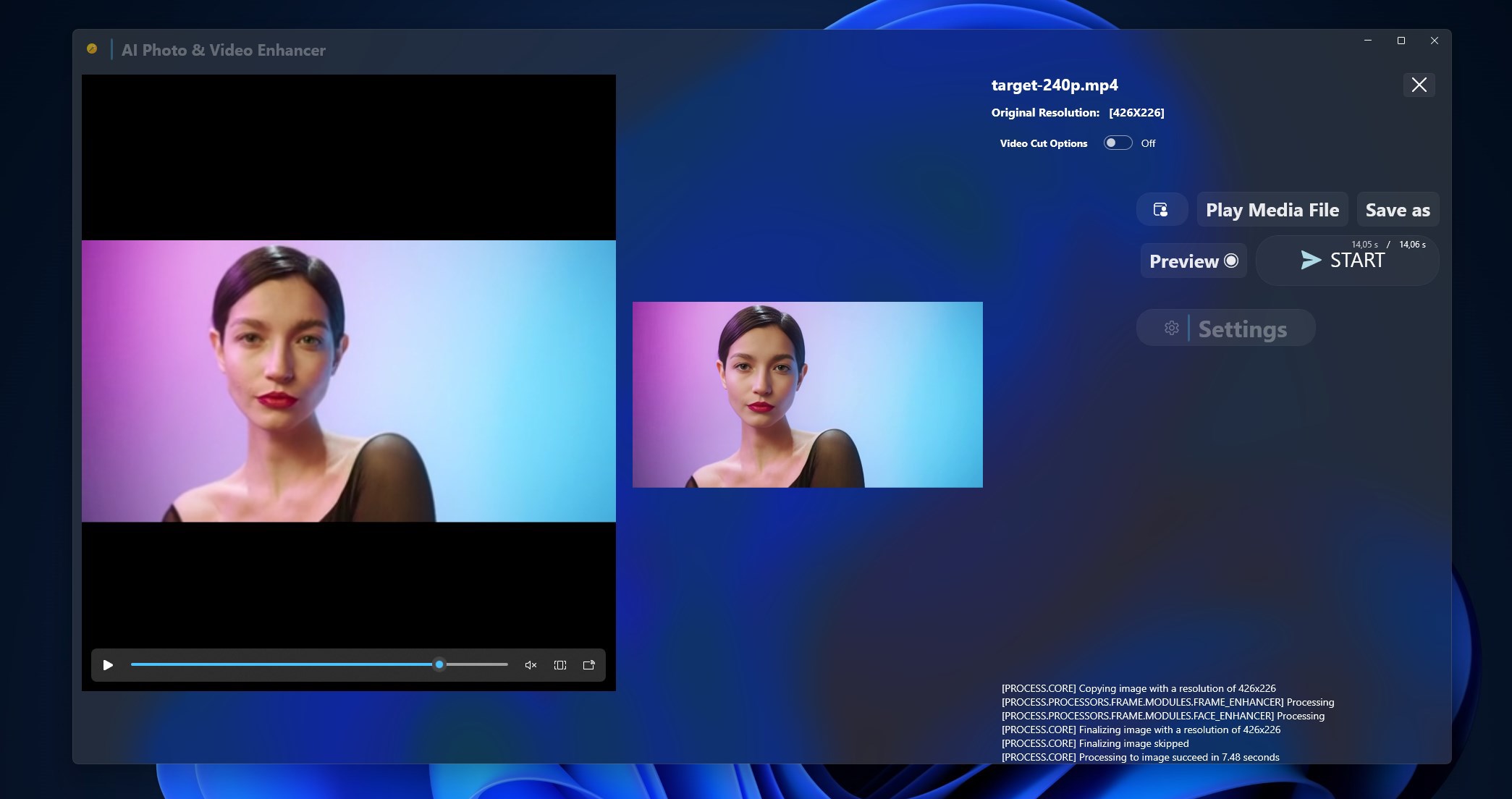Screen dimensions: 1512x799
Task: Mute the video with the speaker icon
Action: (531, 664)
